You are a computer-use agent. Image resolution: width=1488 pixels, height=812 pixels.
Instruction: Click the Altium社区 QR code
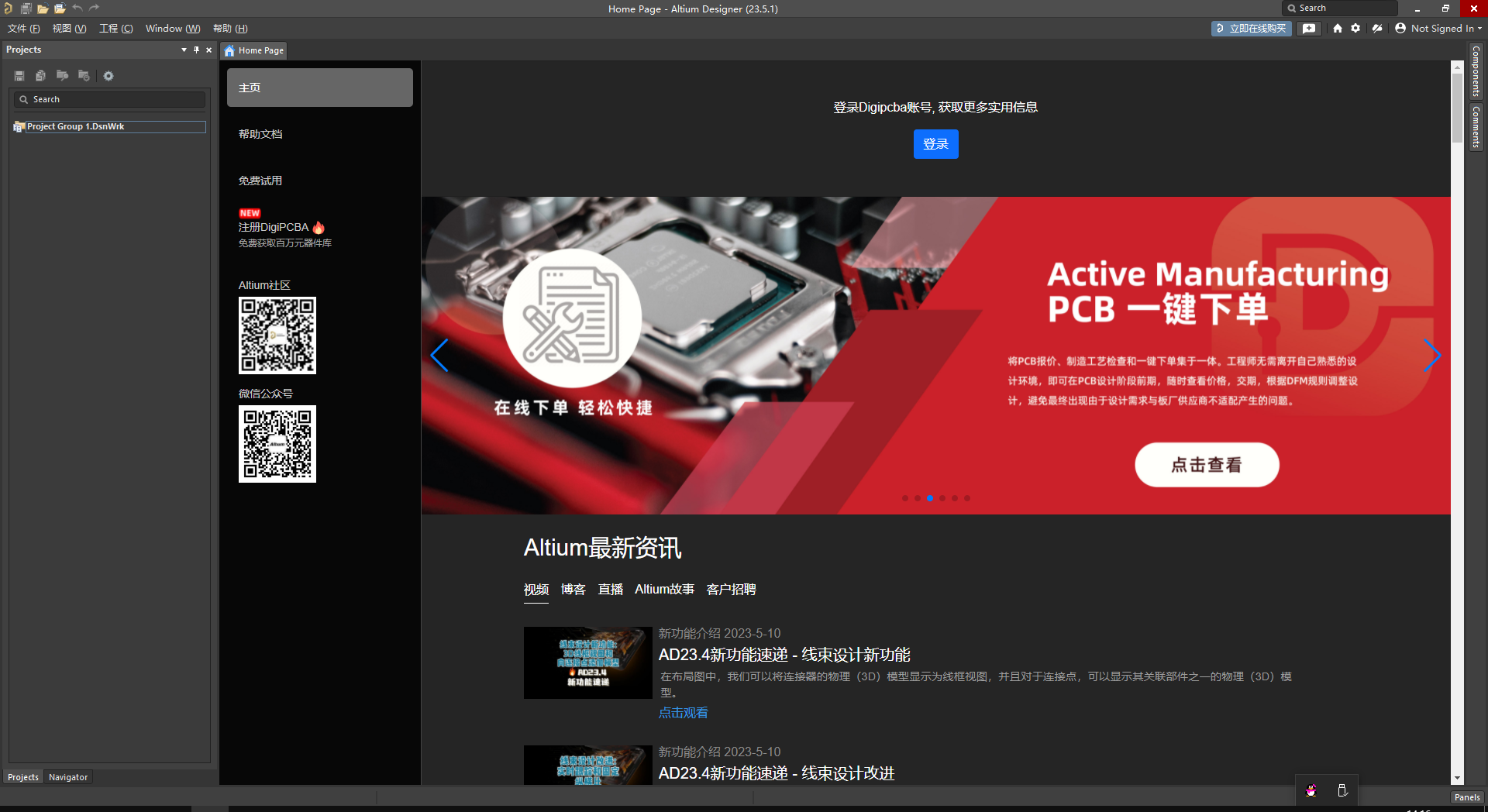tap(277, 335)
